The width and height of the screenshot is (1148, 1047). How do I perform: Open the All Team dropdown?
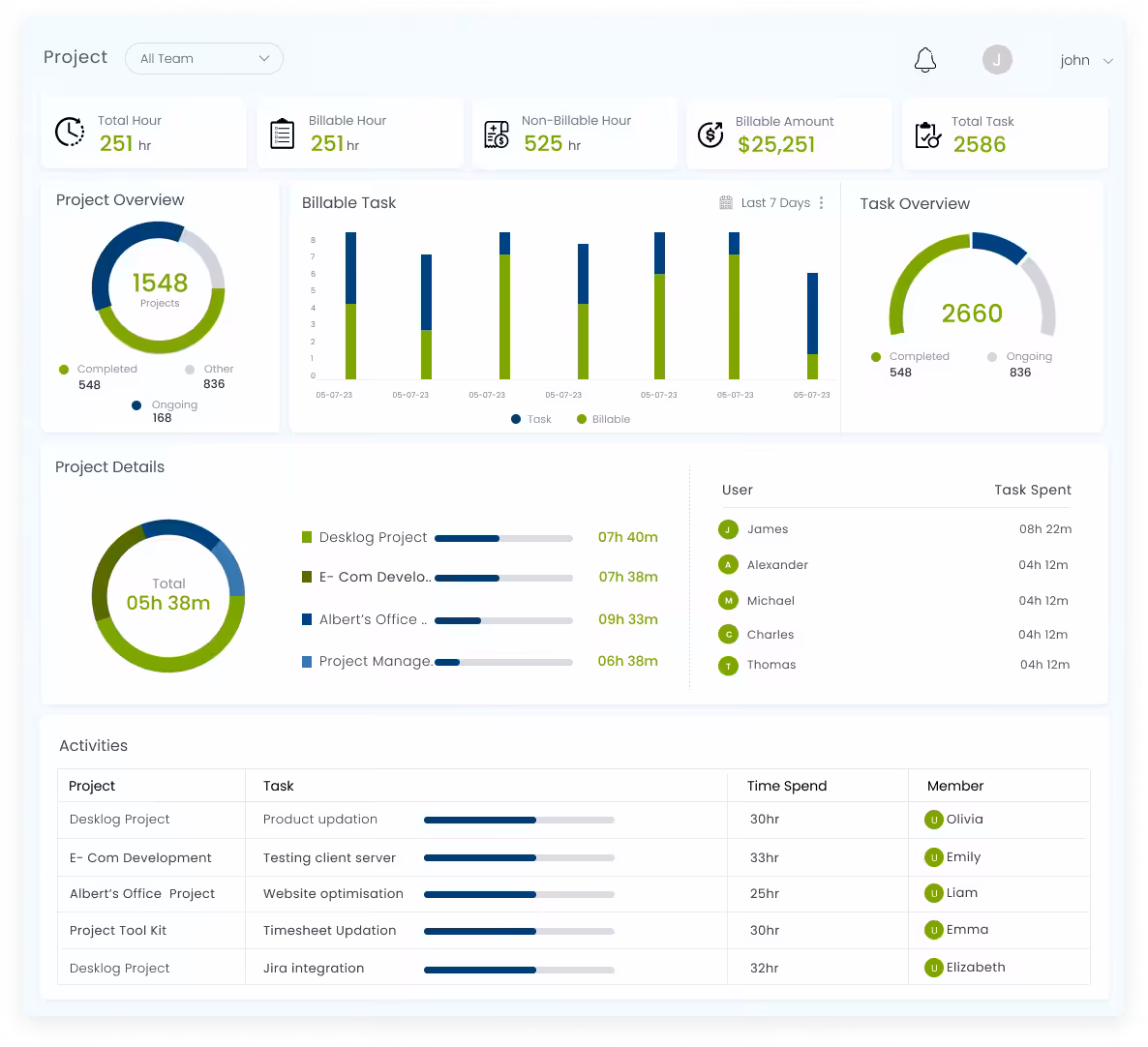pyautogui.click(x=204, y=59)
